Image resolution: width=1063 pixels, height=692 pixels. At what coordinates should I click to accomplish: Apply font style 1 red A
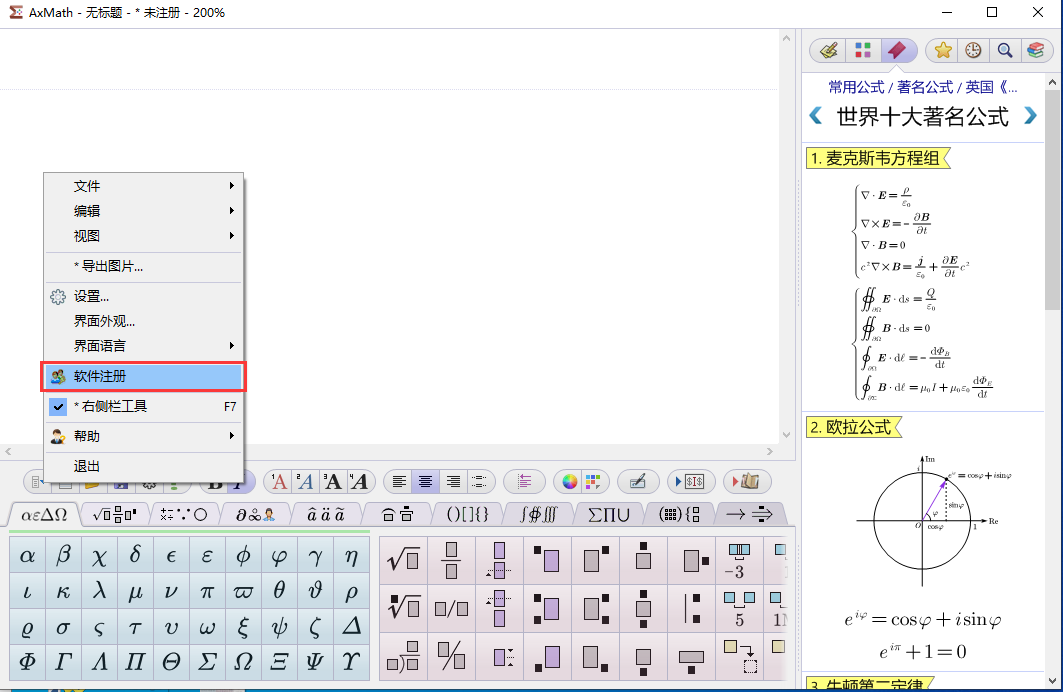[279, 482]
